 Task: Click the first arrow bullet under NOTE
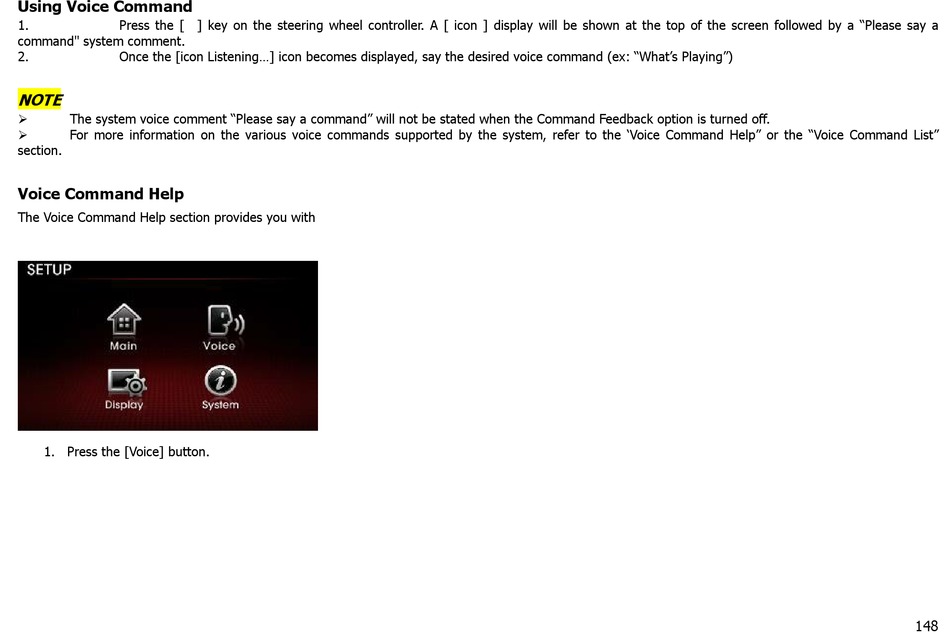(x=23, y=119)
